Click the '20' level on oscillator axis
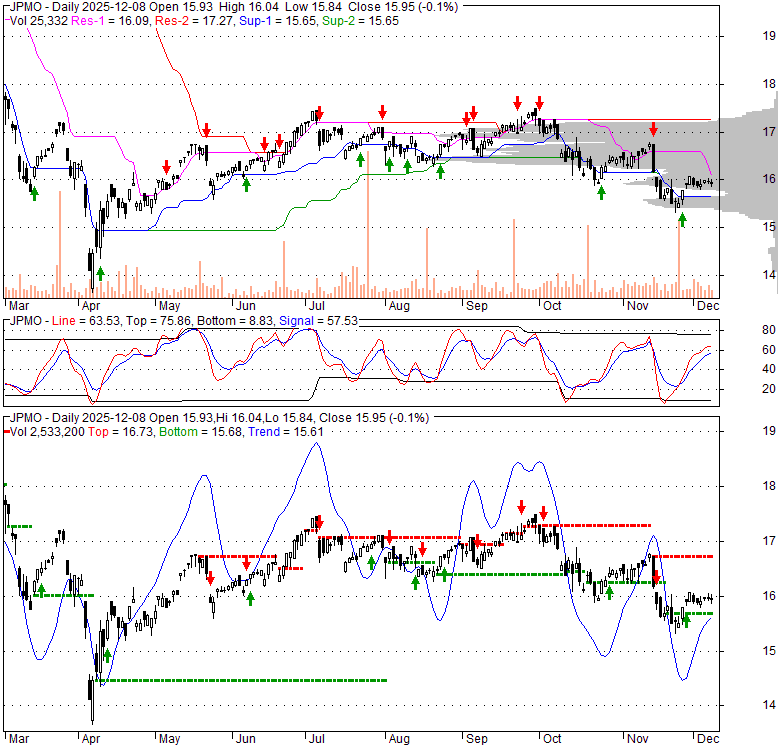This screenshot has height=745, width=780. click(769, 388)
